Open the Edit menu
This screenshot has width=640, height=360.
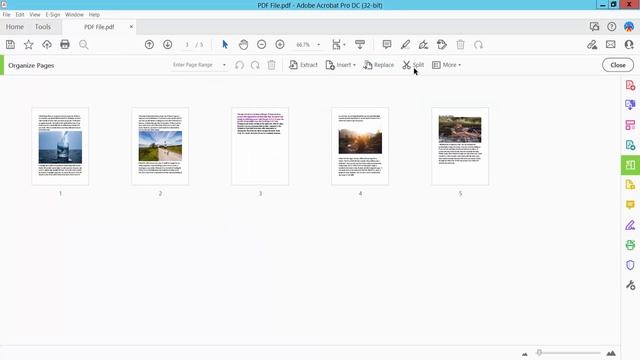coord(20,14)
